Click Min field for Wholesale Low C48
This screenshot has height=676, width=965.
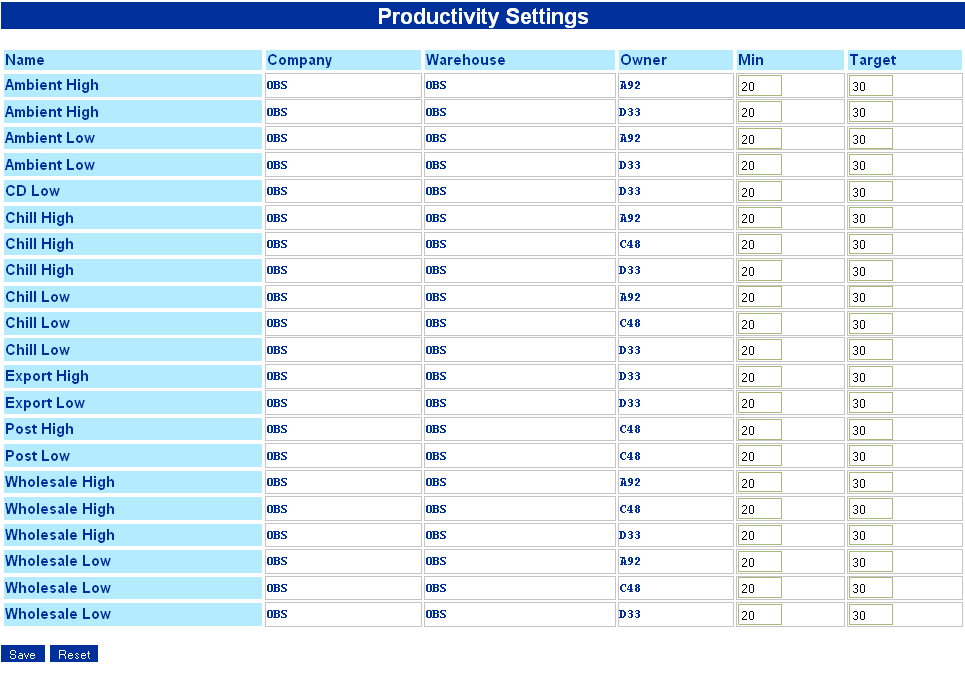759,589
